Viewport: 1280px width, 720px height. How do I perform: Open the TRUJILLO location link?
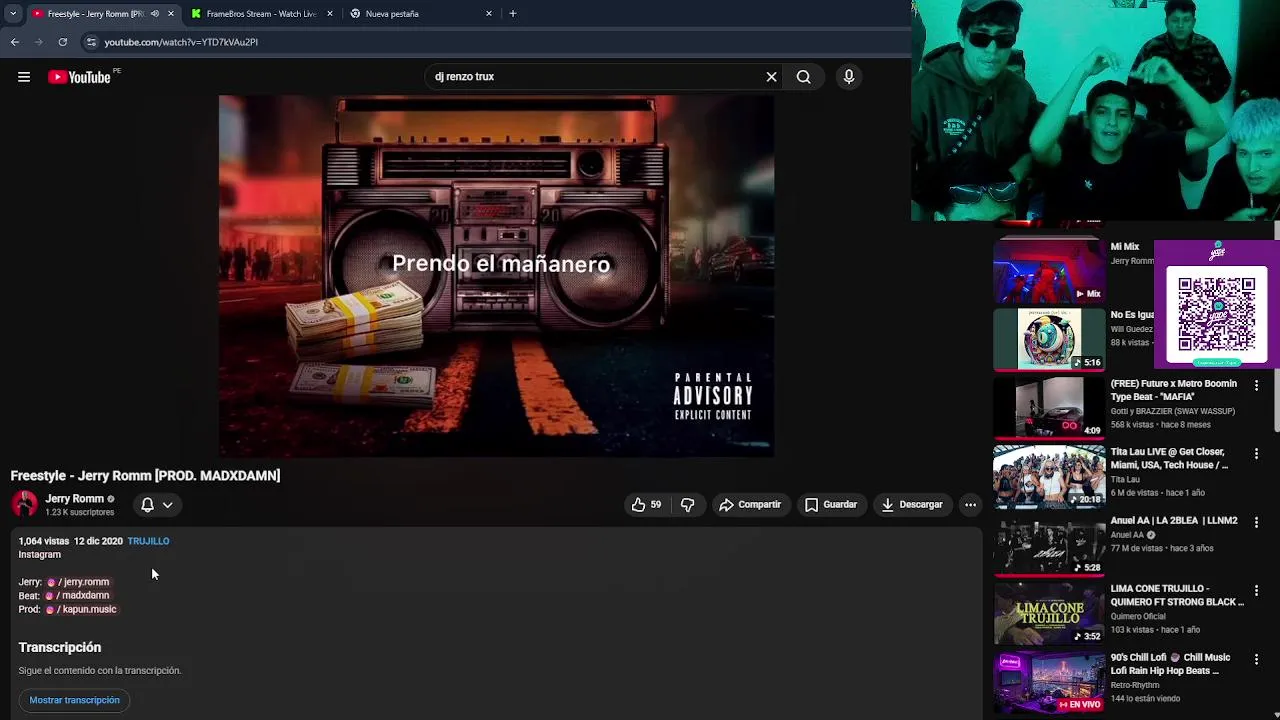[148, 541]
